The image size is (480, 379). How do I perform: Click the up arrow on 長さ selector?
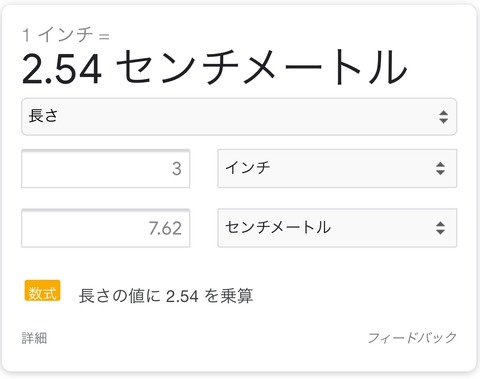pos(443,113)
